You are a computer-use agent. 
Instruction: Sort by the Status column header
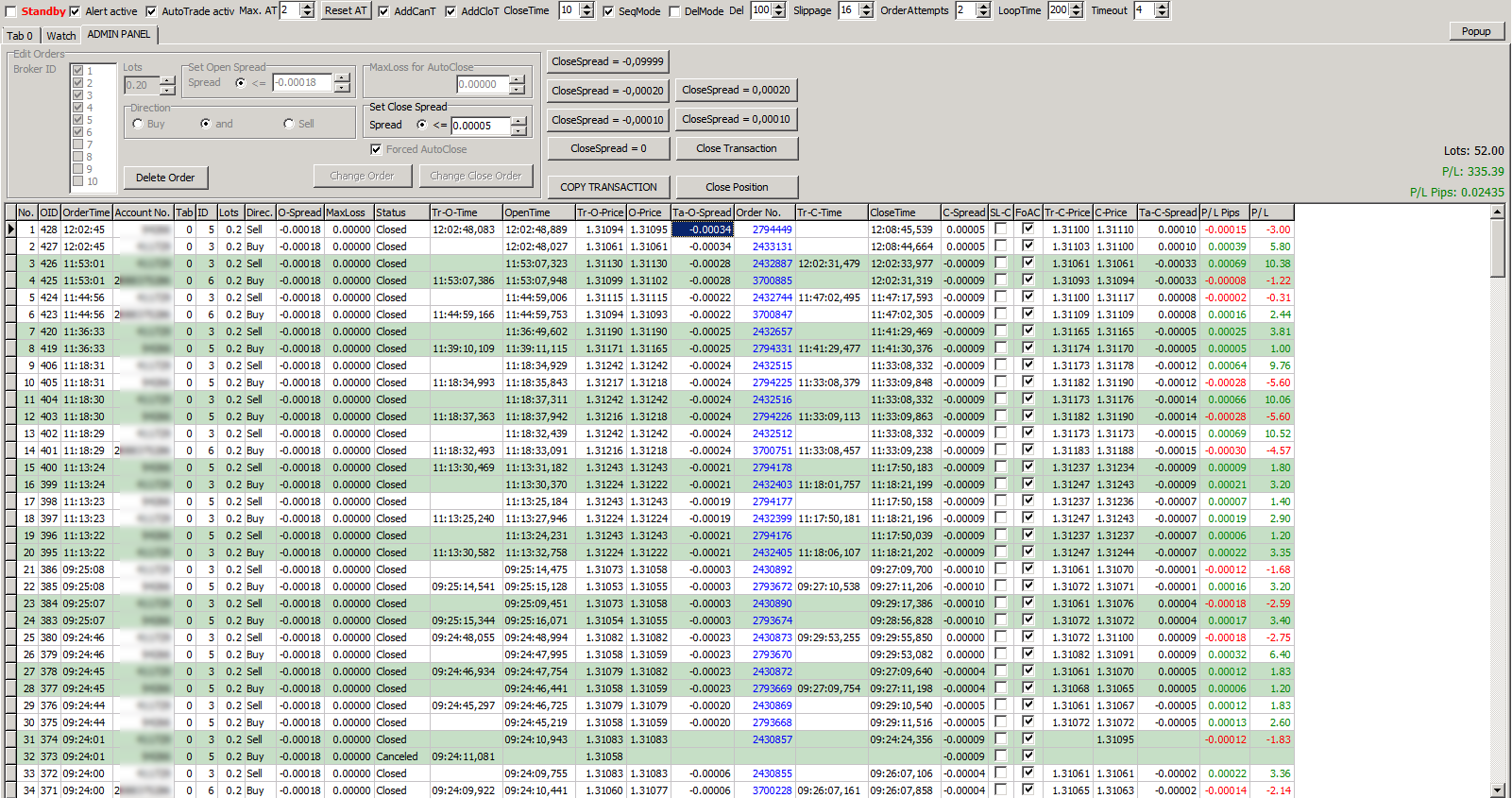[x=400, y=212]
